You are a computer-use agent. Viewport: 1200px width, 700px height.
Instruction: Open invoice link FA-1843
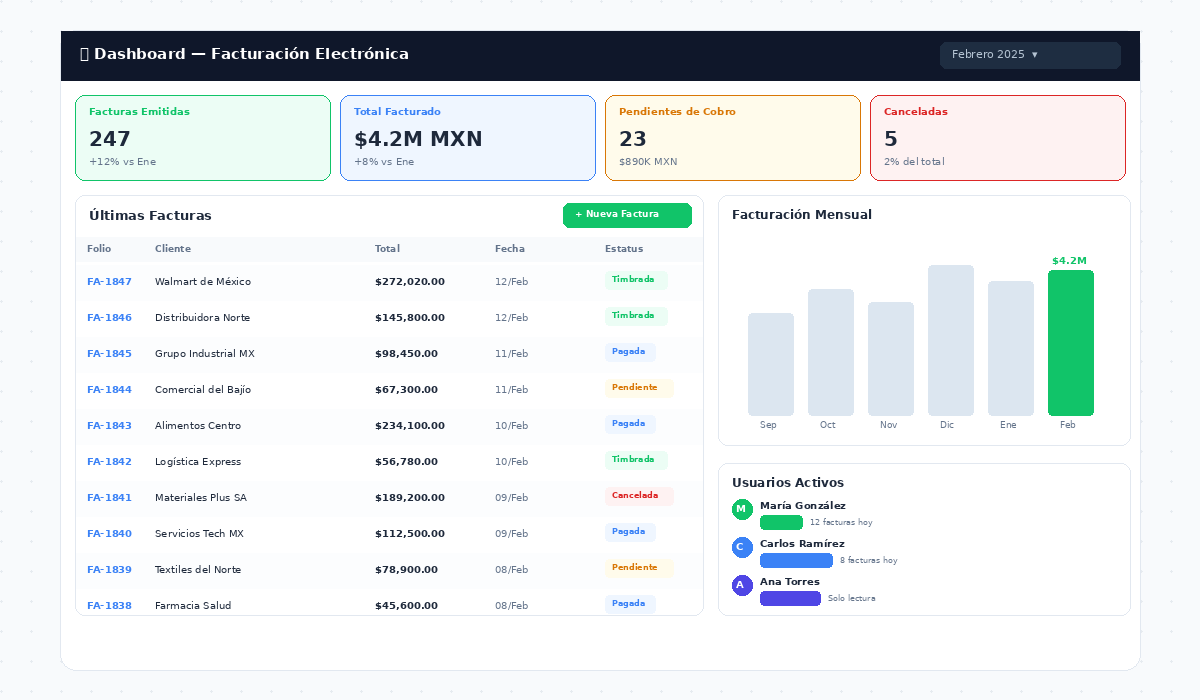coord(109,426)
